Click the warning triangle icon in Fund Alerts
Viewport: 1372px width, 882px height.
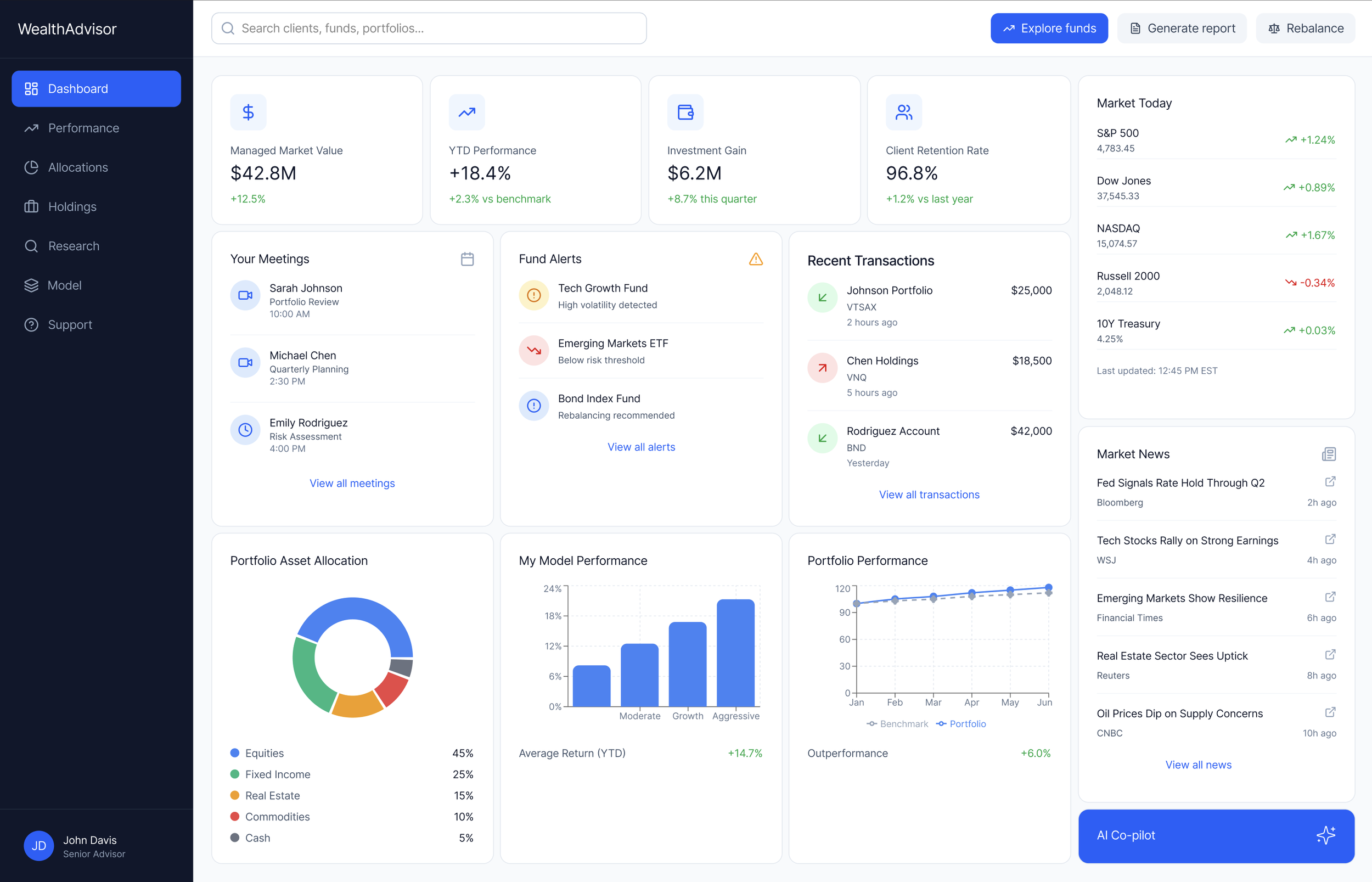click(755, 259)
